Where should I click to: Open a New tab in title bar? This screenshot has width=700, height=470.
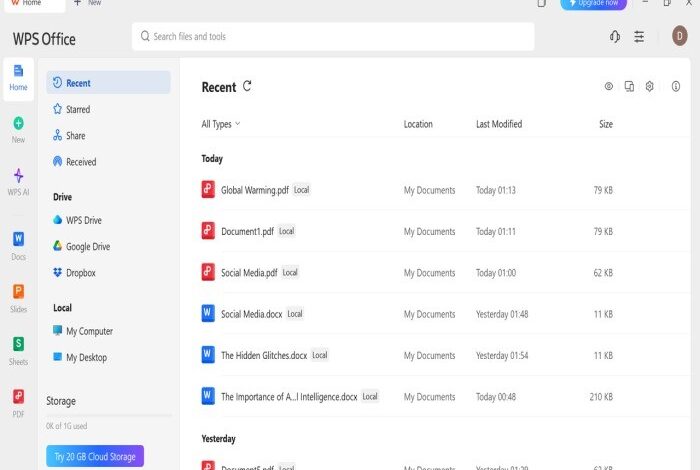tap(88, 3)
